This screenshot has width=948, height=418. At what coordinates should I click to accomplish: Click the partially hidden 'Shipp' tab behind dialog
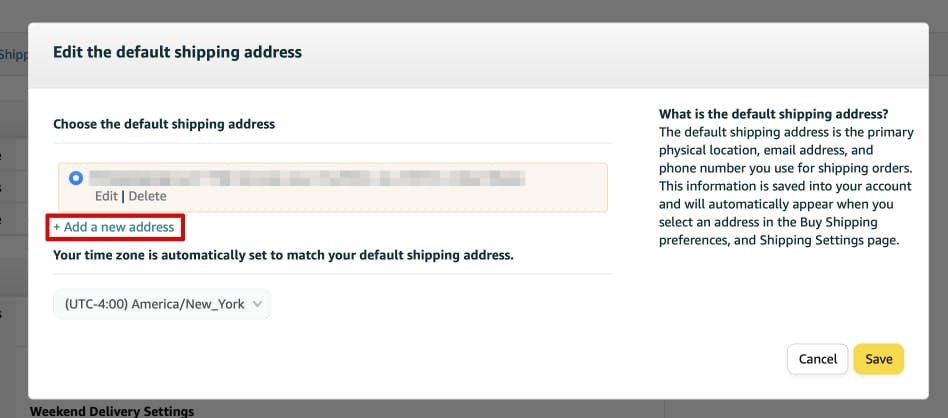12,54
